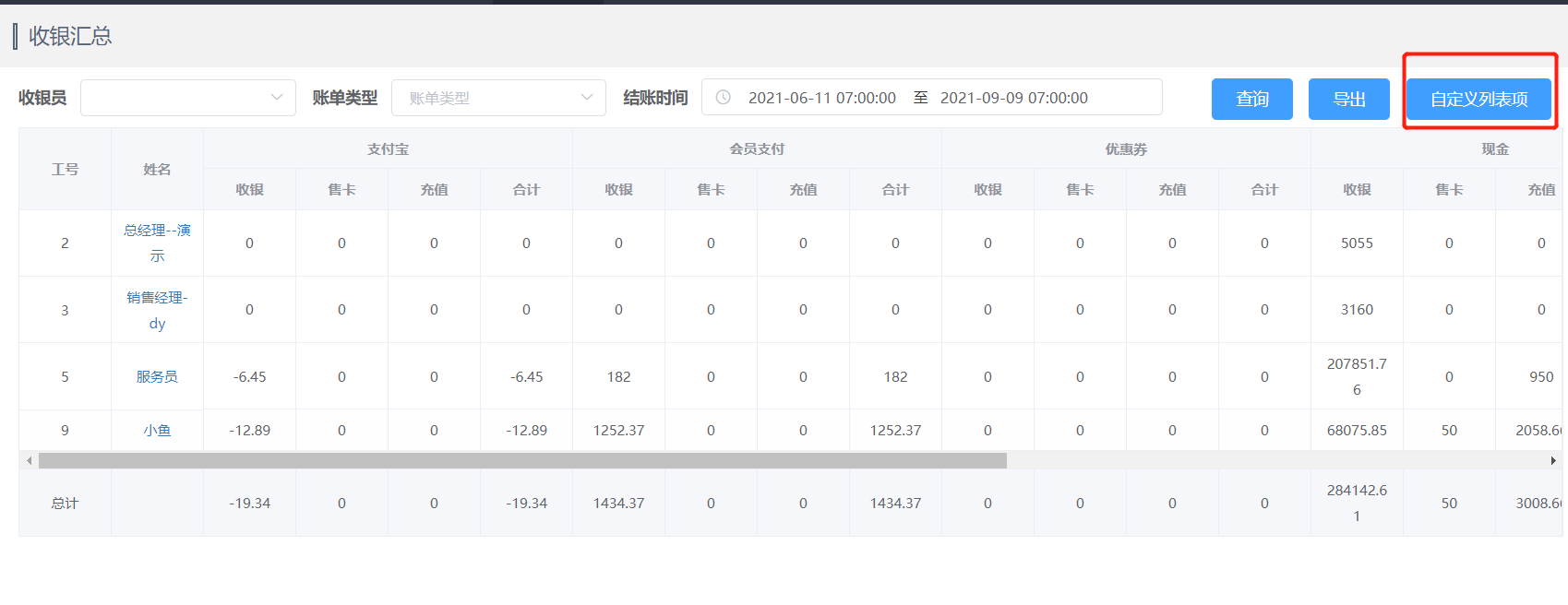
Task: Click -12.89 in 支付宝 合计 column
Action: coord(526,430)
